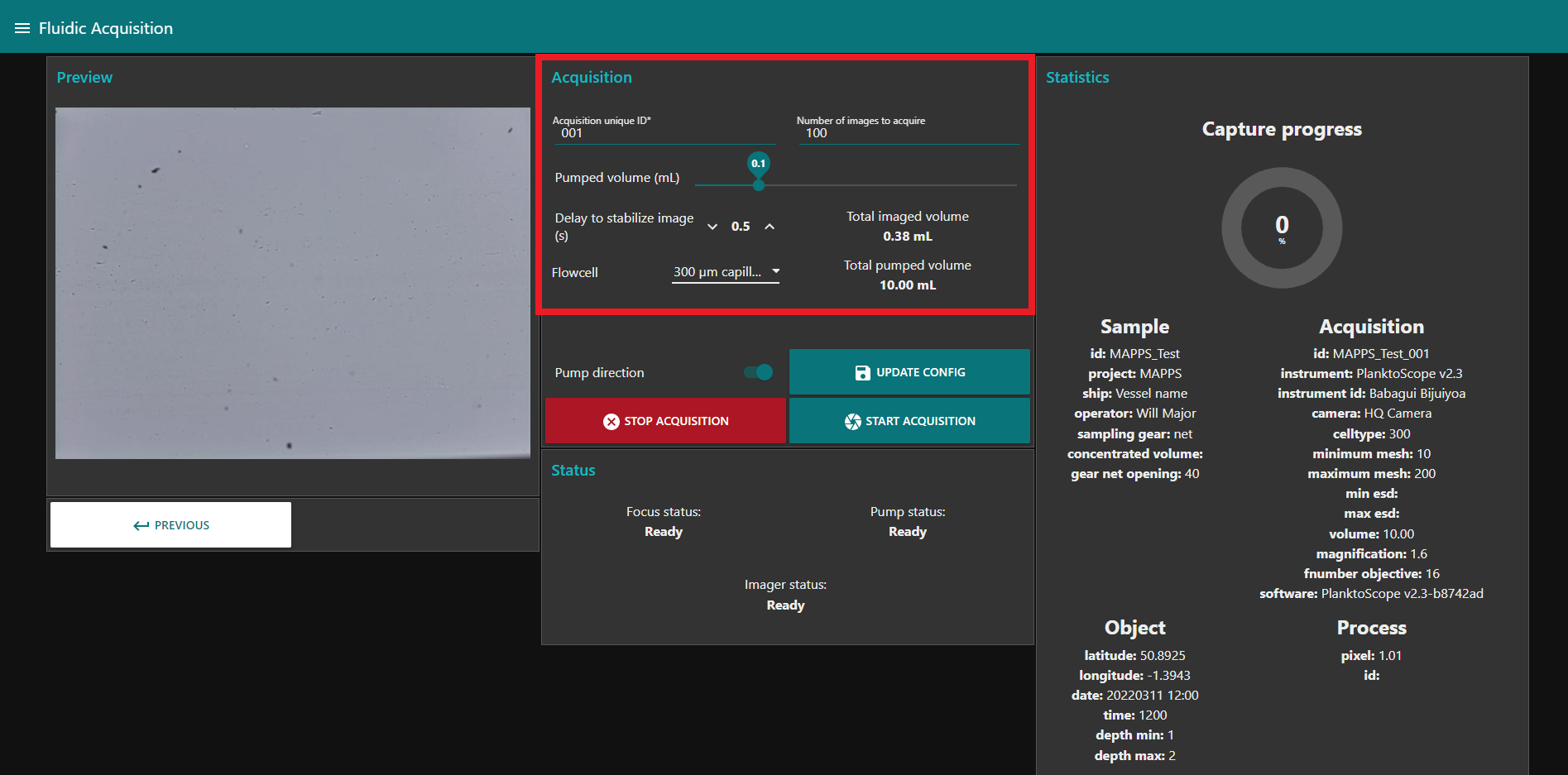Image resolution: width=1568 pixels, height=775 pixels.
Task: Click the Capture progress circular gauge
Action: 1282,227
